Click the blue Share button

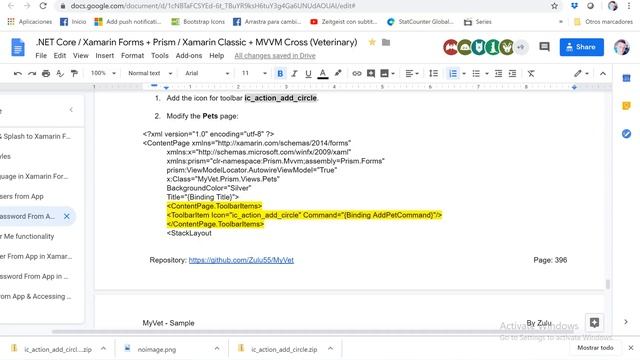click(581, 47)
